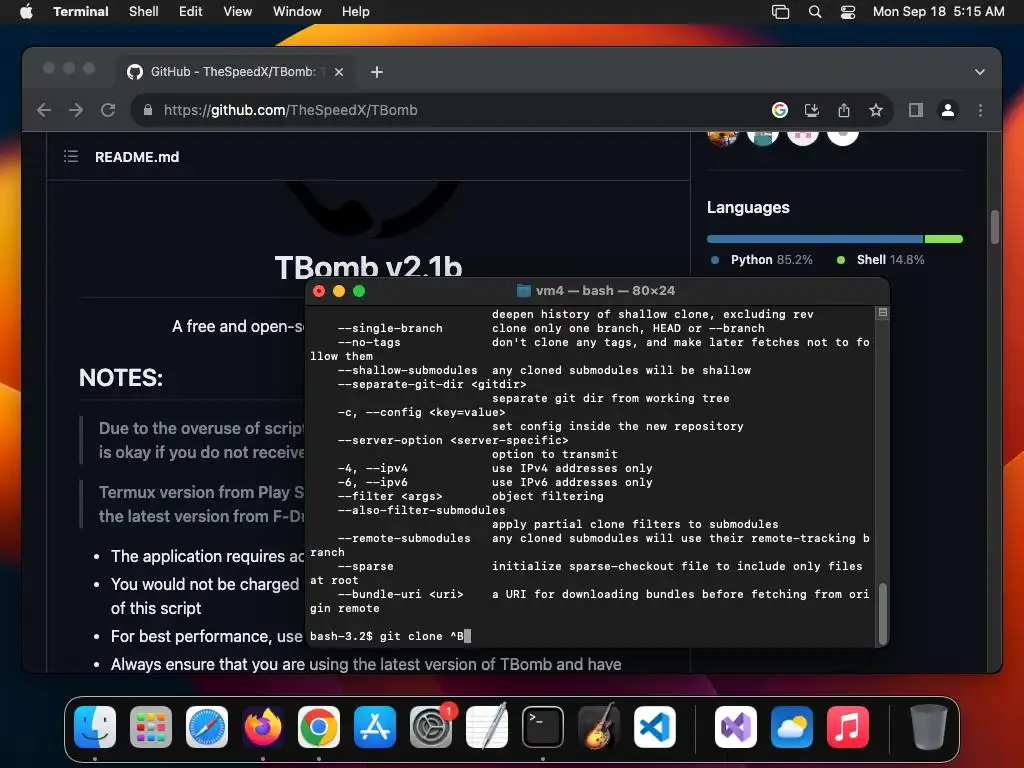This screenshot has height=768, width=1024.
Task: Click the README.md heading
Action: pyautogui.click(x=136, y=157)
